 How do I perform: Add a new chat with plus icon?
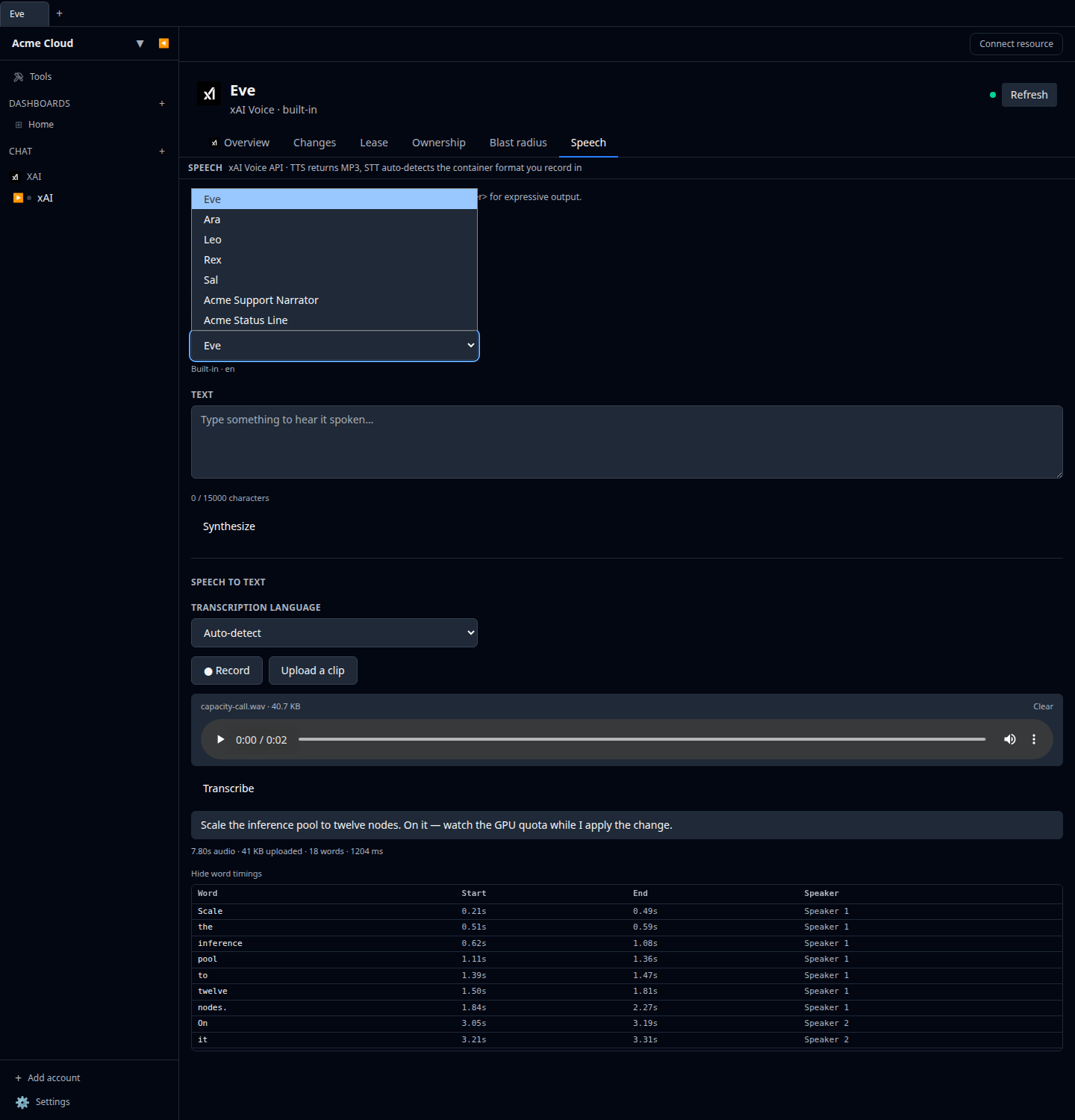coord(162,152)
